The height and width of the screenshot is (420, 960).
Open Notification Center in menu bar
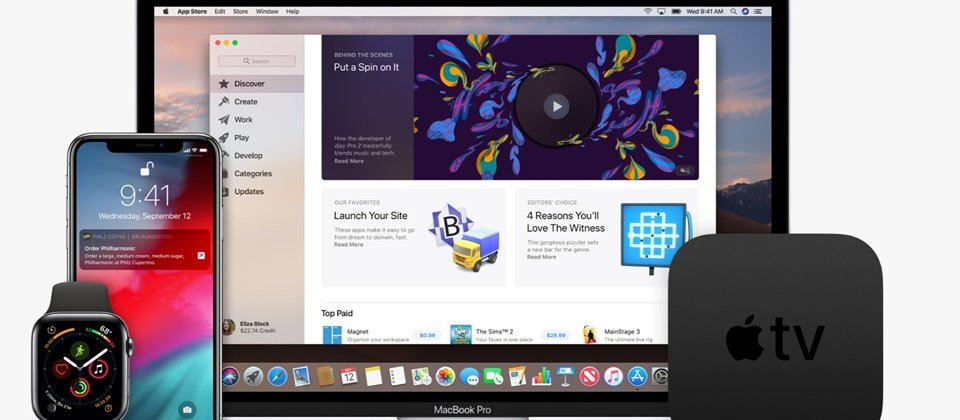point(759,11)
